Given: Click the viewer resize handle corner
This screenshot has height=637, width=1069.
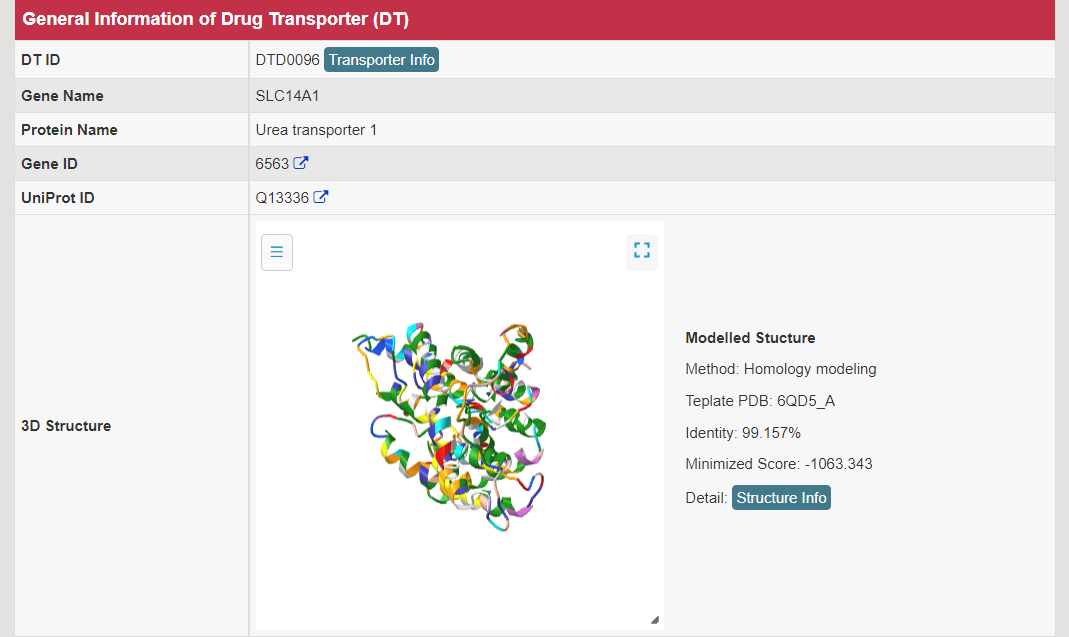Looking at the screenshot, I should [x=655, y=620].
